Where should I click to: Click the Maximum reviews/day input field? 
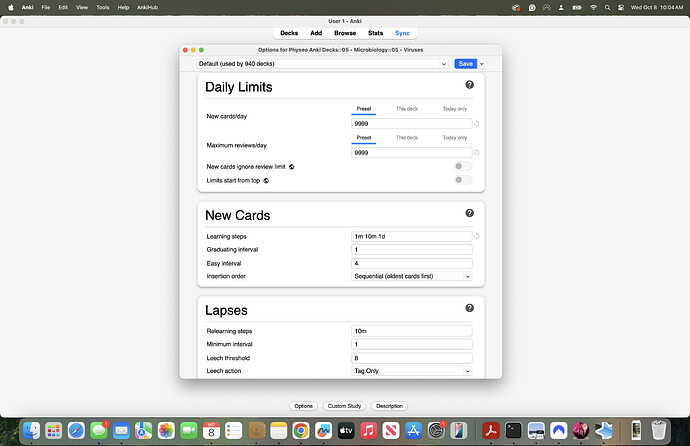pyautogui.click(x=412, y=153)
